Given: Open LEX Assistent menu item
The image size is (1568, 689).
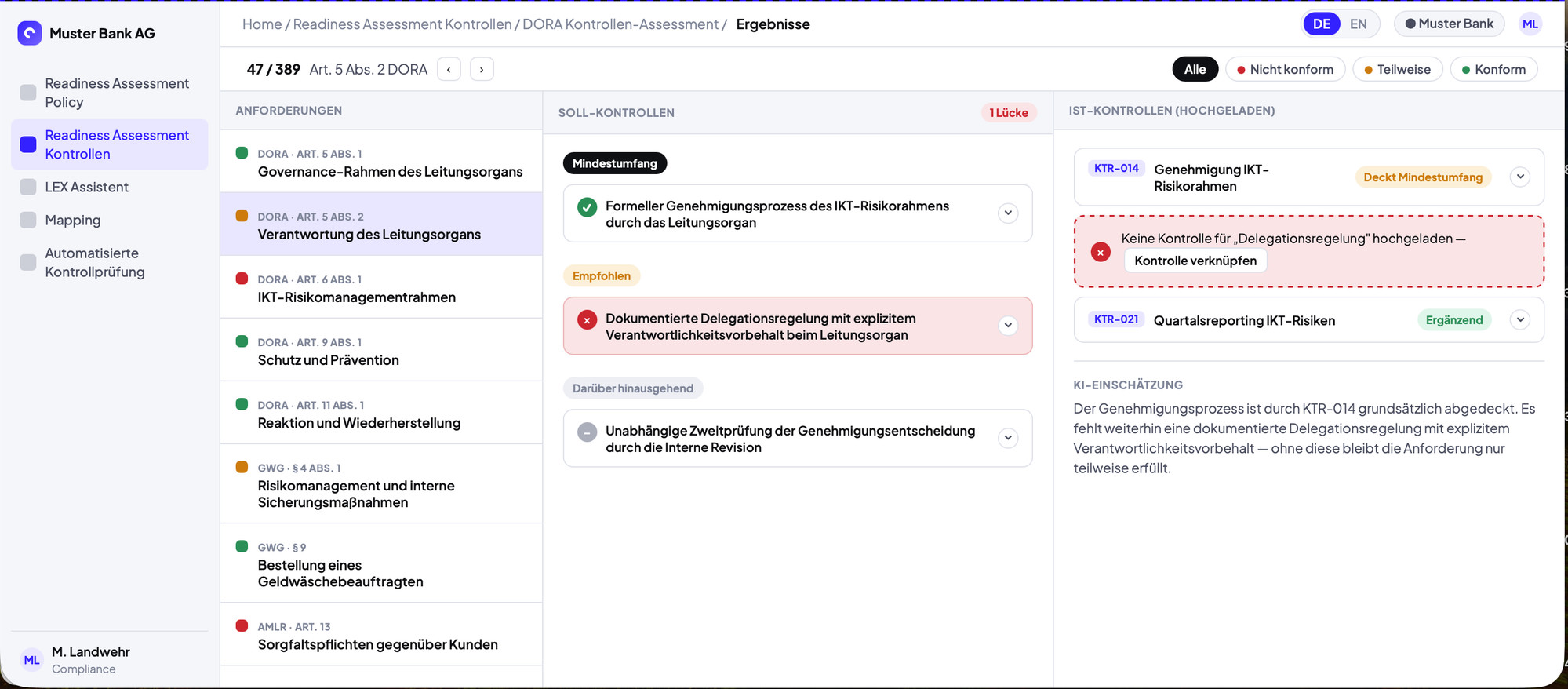Looking at the screenshot, I should (110, 187).
